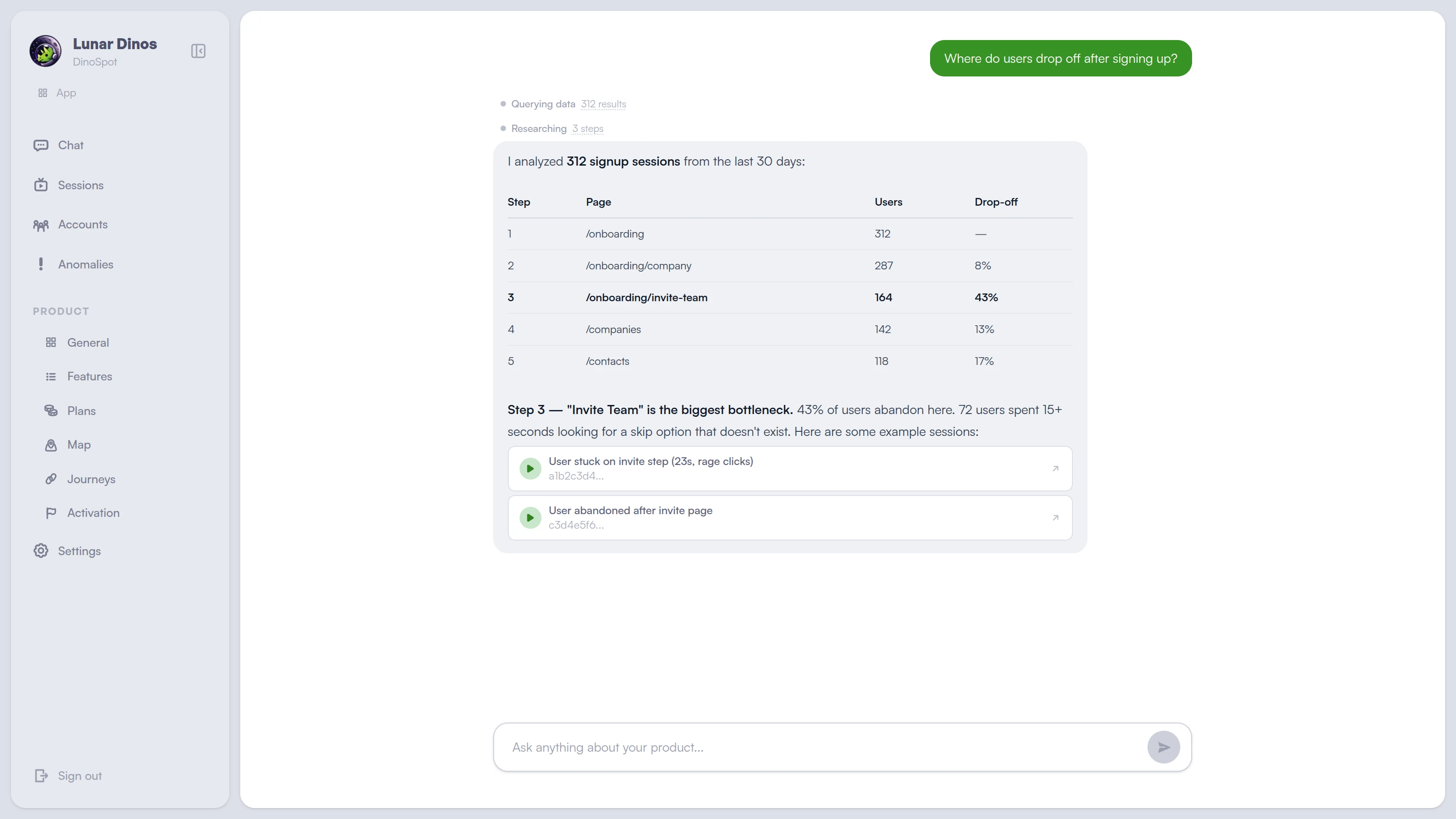This screenshot has width=1456, height=819.
Task: Collapse the left sidebar
Action: (198, 51)
